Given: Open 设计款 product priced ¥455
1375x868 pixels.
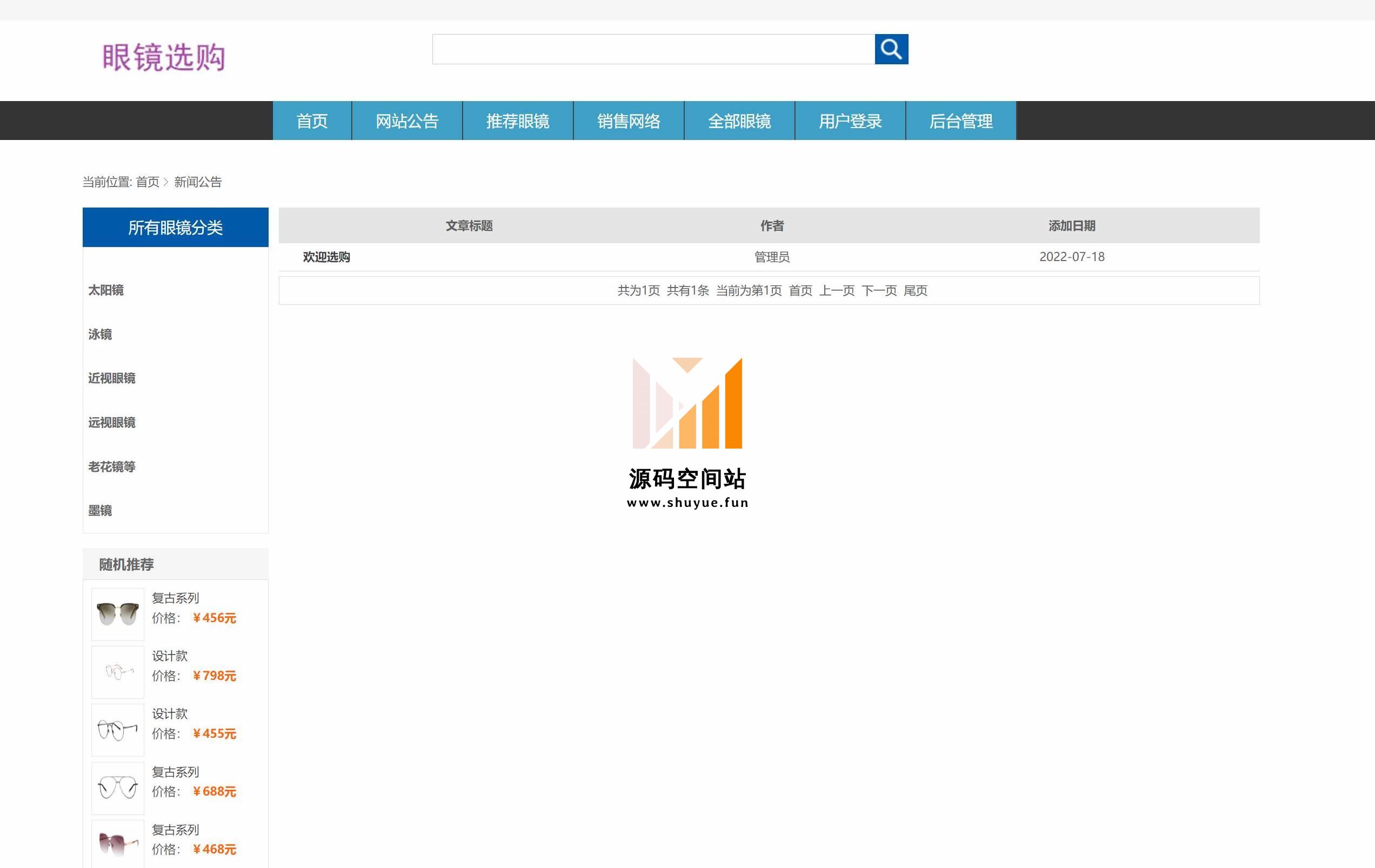Looking at the screenshot, I should [x=170, y=714].
